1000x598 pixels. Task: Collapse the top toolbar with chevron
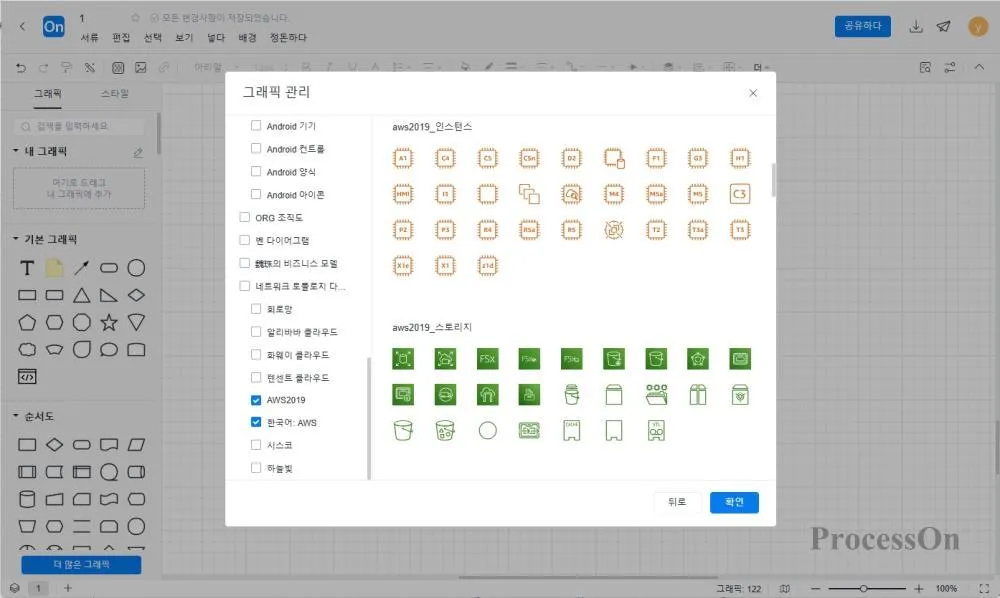coord(979,67)
